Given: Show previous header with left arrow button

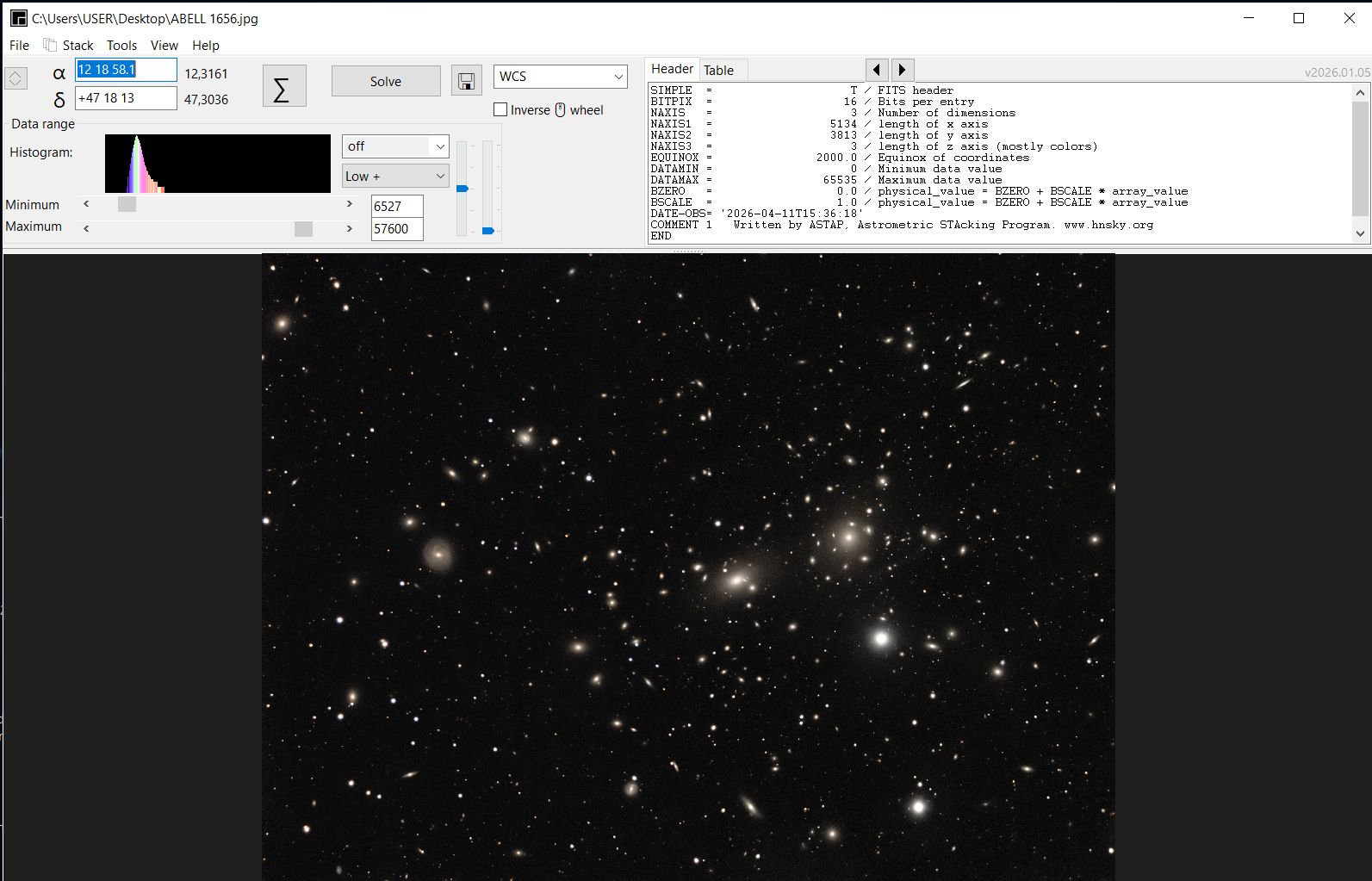Looking at the screenshot, I should coord(877,70).
